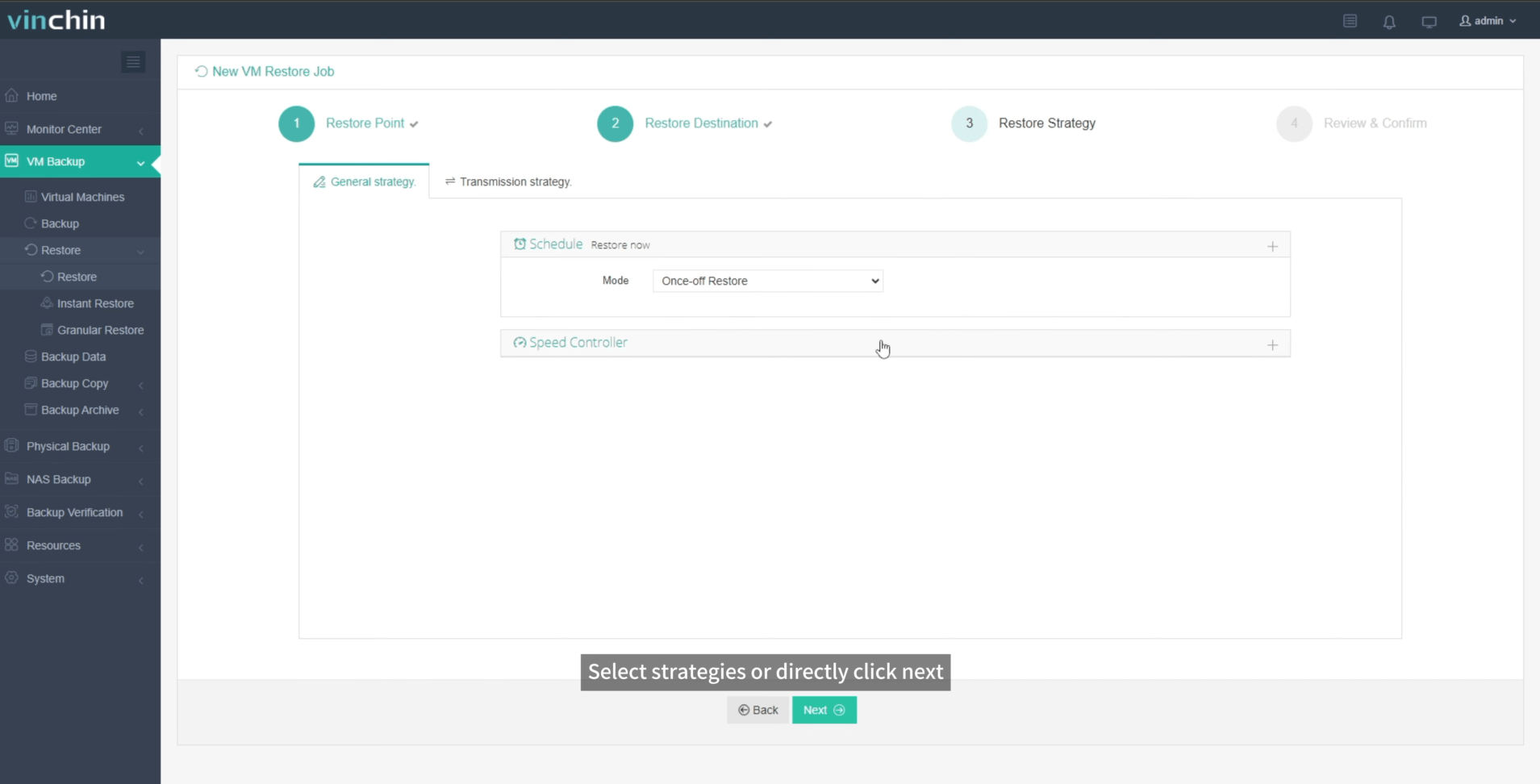Expand Backup Archive menu
The width and height of the screenshot is (1540, 784).
tap(80, 410)
